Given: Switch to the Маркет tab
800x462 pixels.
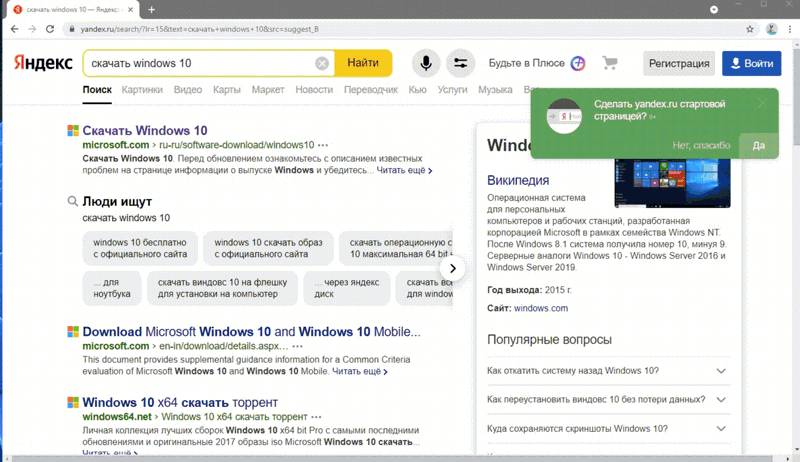Looking at the screenshot, I should (268, 90).
